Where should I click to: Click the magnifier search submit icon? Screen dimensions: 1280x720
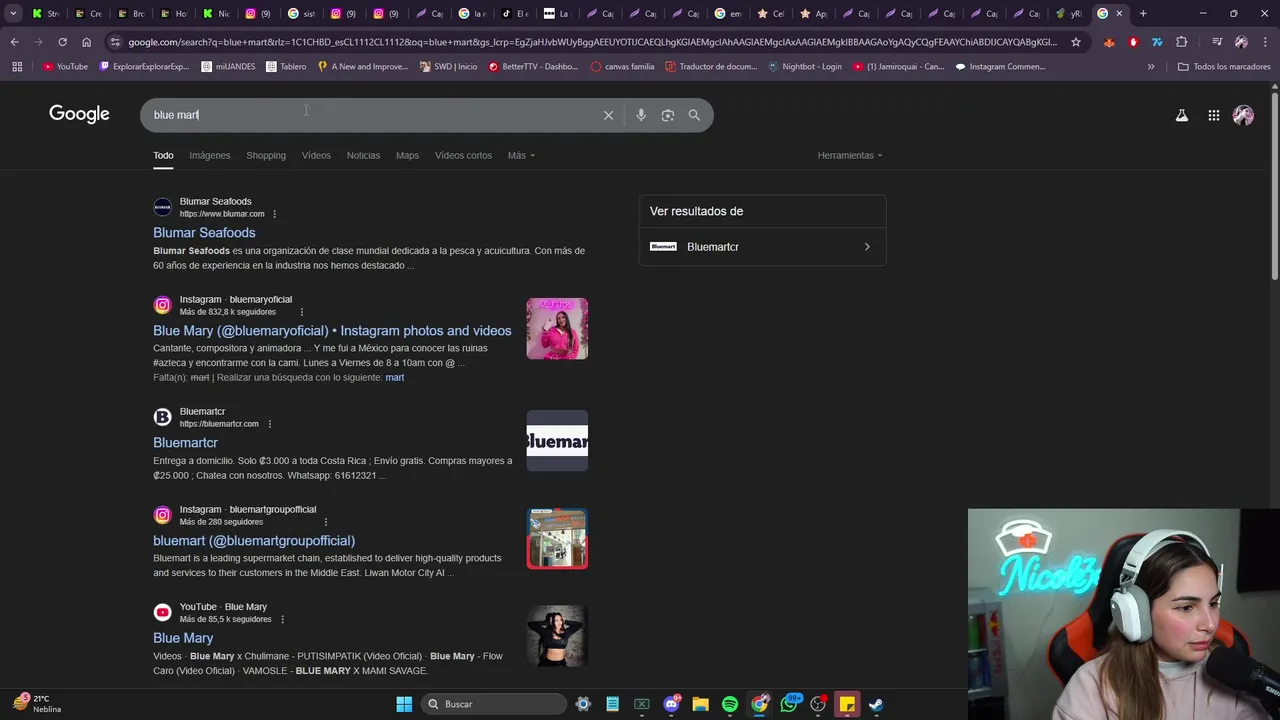point(694,115)
